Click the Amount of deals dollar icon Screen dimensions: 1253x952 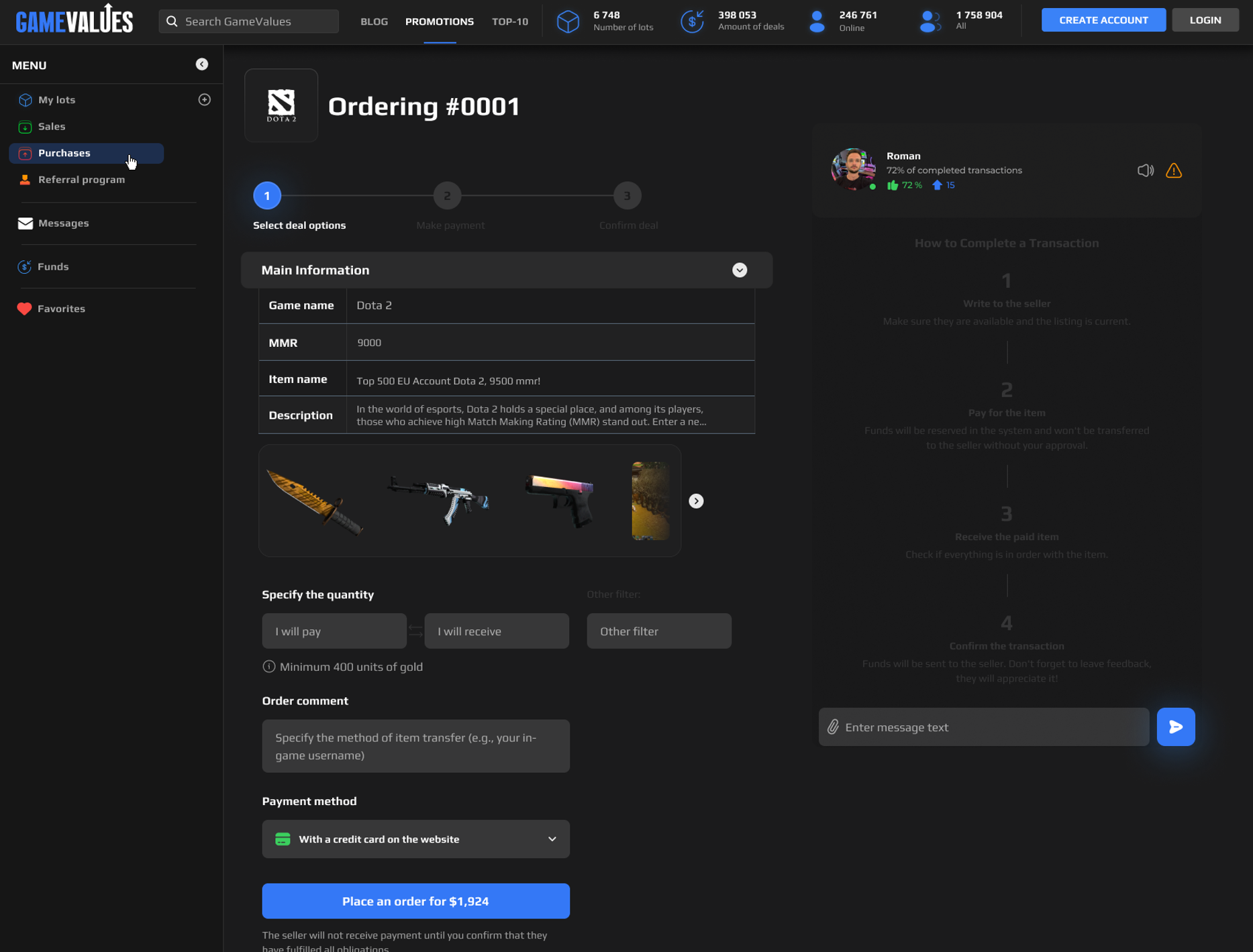click(692, 21)
